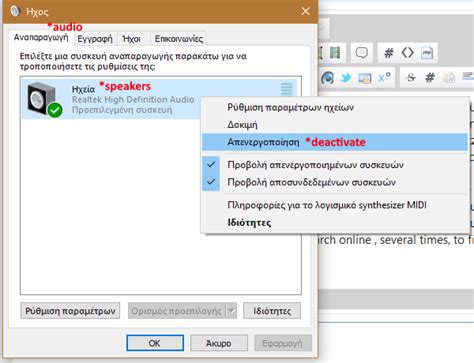
Task: Click the film strip video icon in editor toolbar
Action: (335, 53)
